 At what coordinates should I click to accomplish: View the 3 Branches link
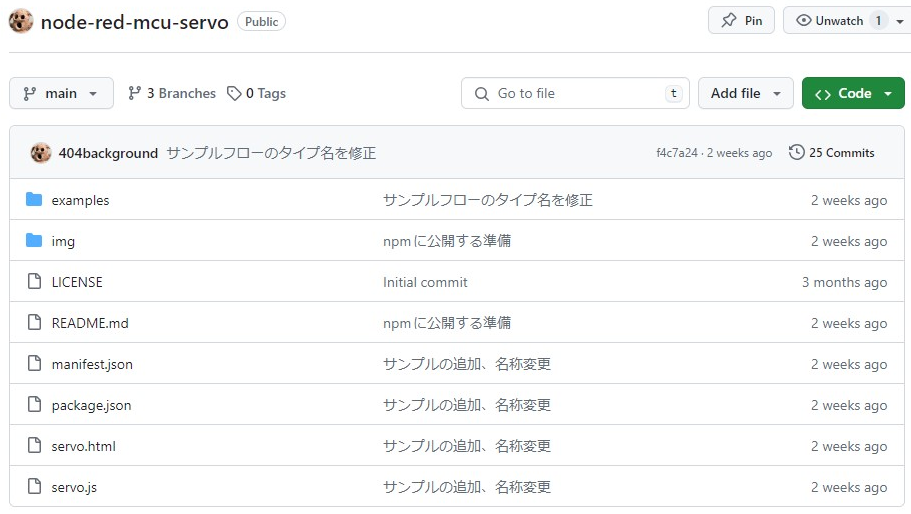(x=172, y=93)
